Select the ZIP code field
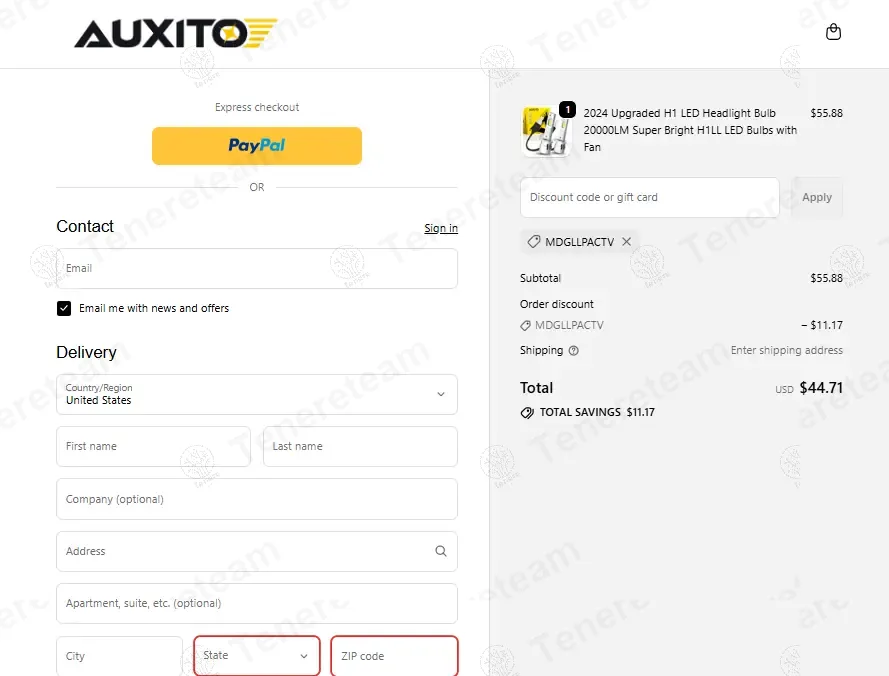Screen dimensions: 889x676 pos(394,656)
